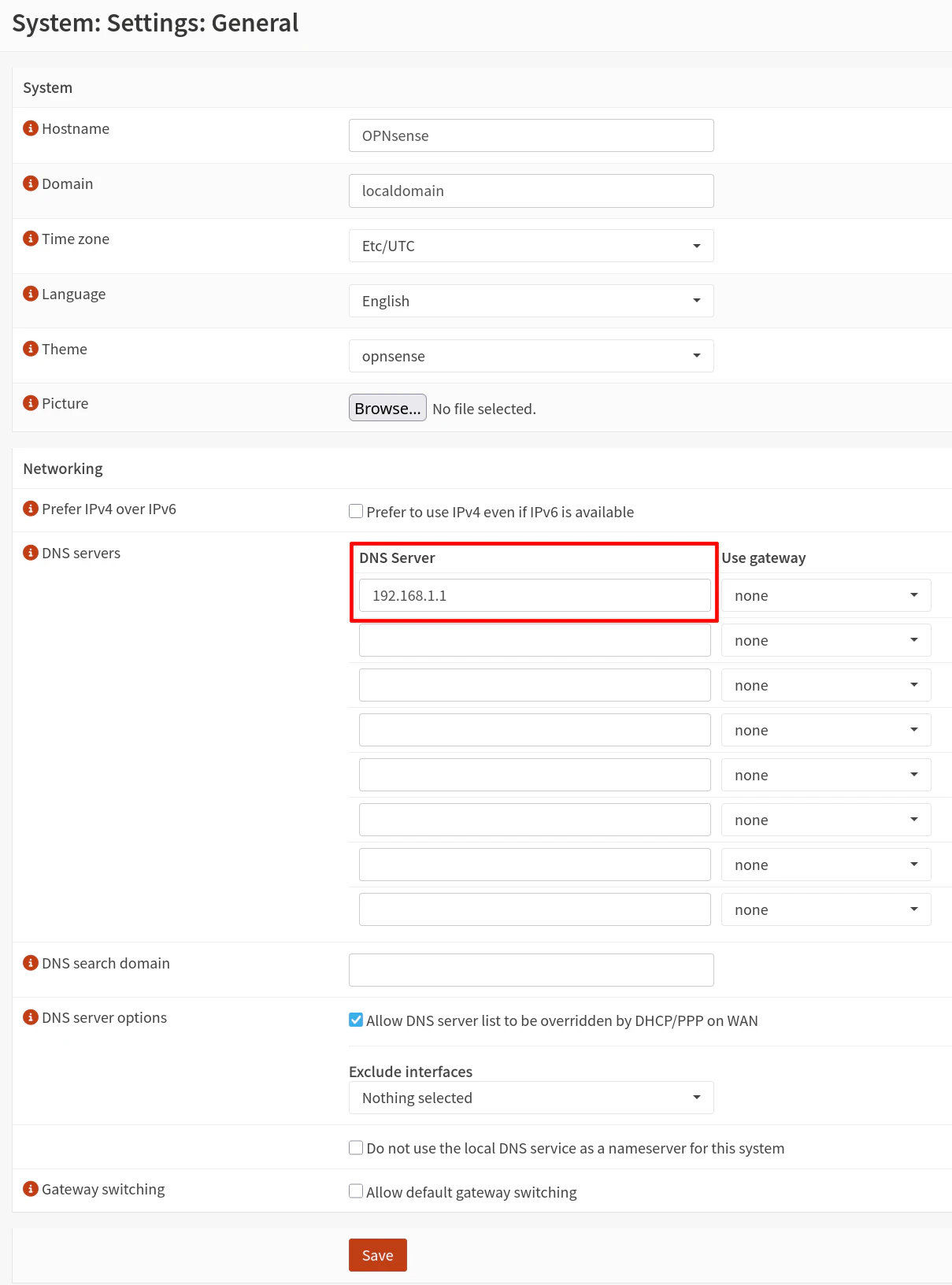Screen dimensions: 952x1285
Task: Click the Exclude interfaces label
Action: pyautogui.click(x=411, y=1072)
